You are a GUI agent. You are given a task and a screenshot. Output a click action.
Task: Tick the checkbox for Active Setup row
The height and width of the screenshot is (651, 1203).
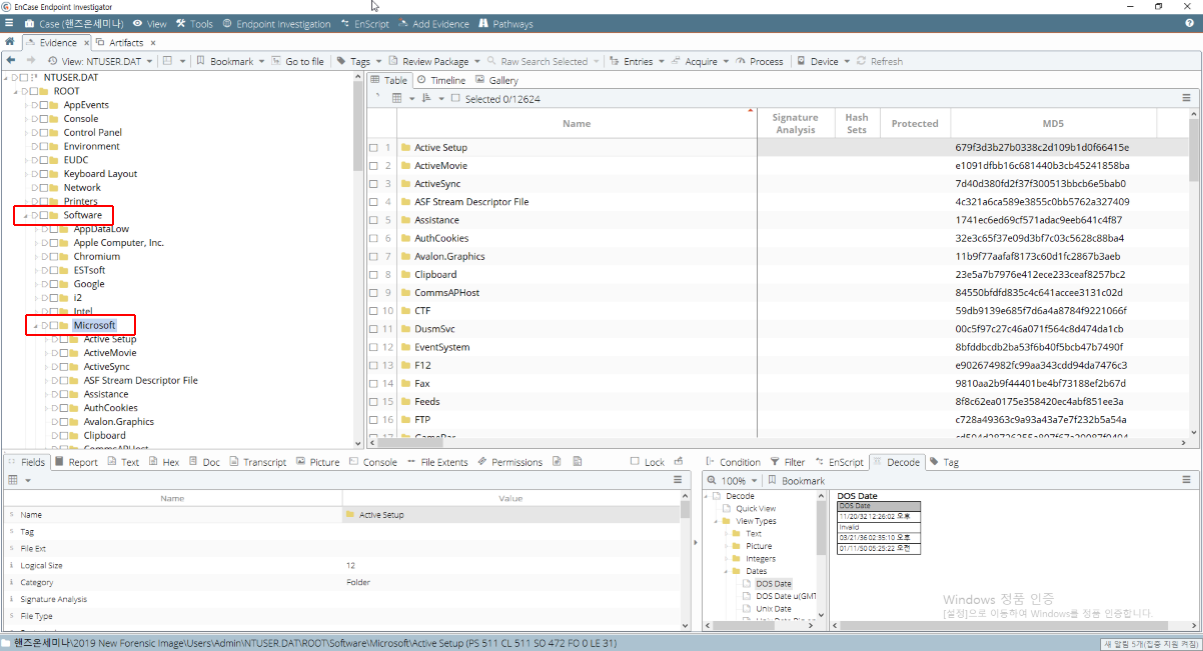pos(374,147)
